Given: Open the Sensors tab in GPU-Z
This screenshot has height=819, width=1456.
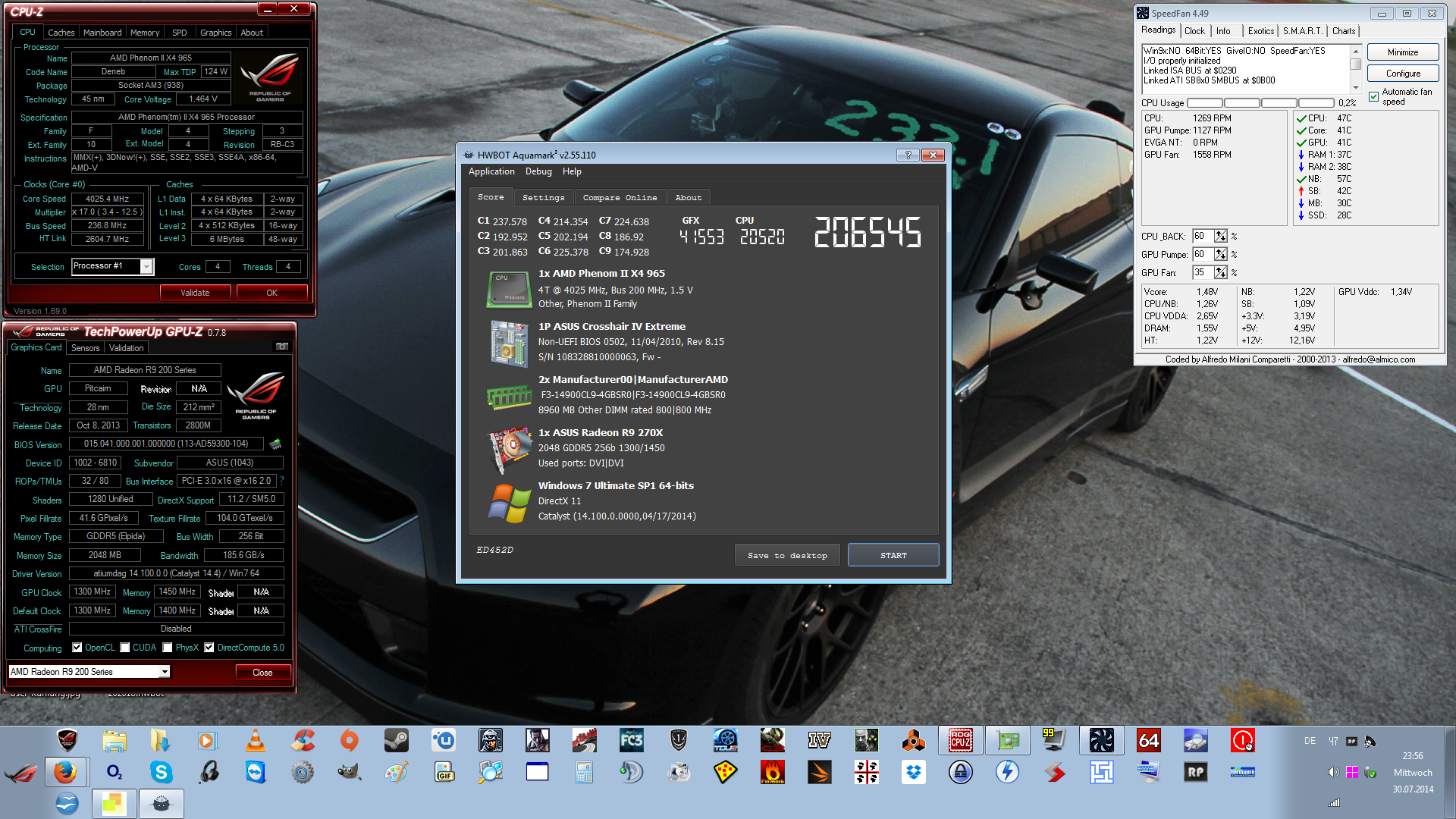Looking at the screenshot, I should (85, 348).
